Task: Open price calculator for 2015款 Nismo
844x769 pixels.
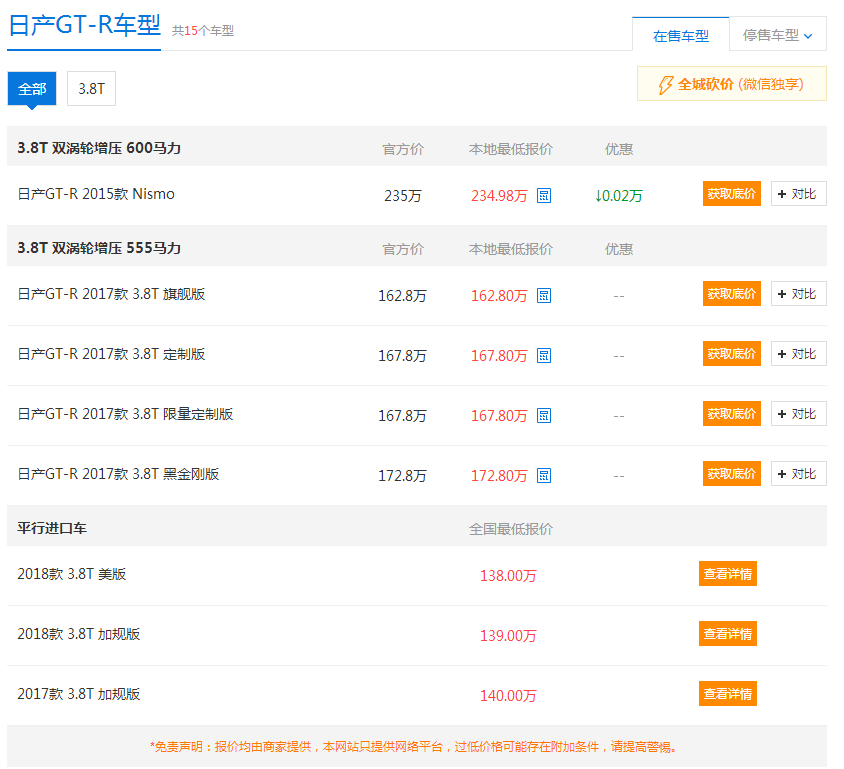Action: (544, 195)
